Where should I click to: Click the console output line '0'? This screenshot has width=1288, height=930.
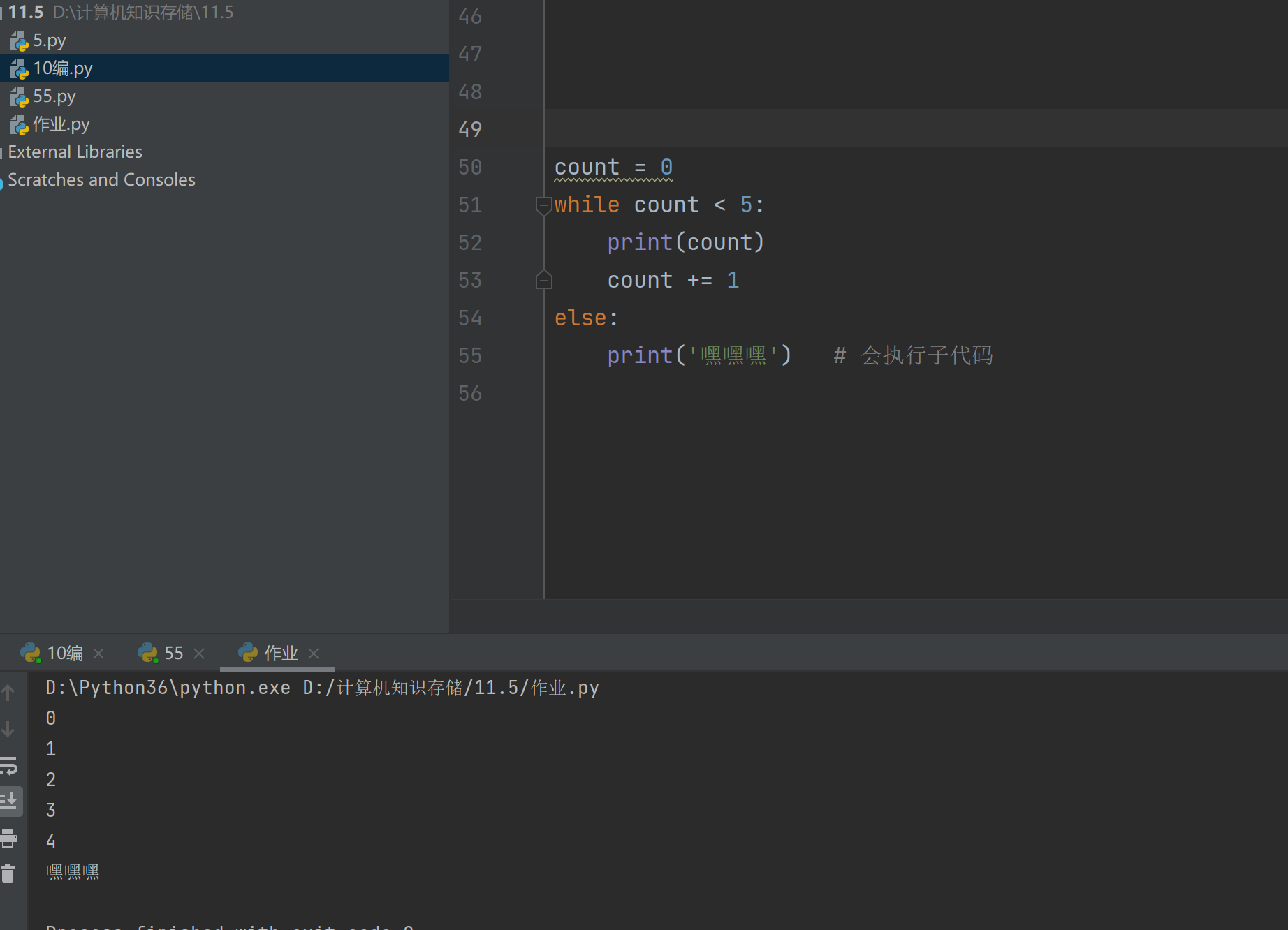(x=50, y=718)
